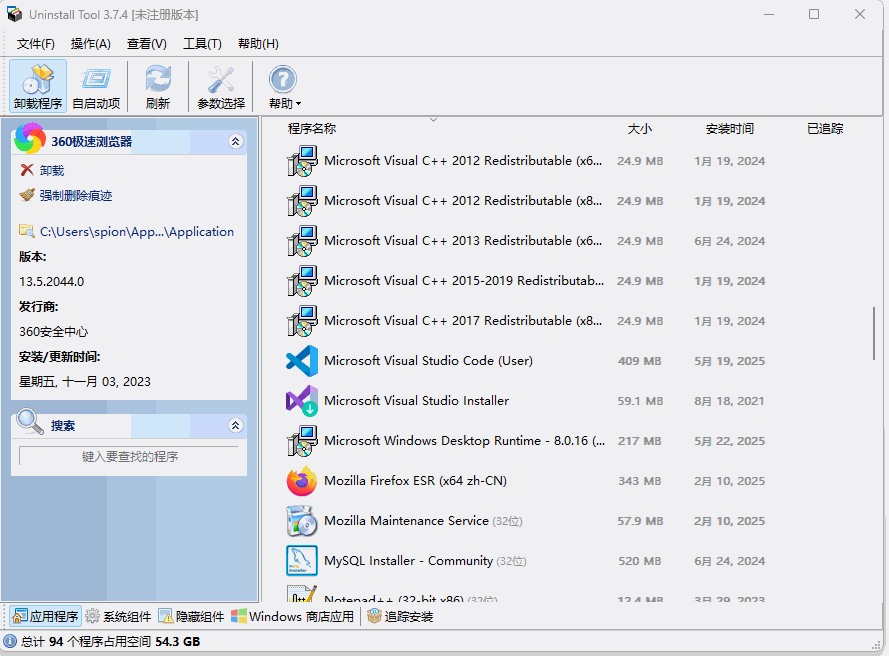Screen dimensions: 889x656
Task: Select the MySQL Installer icon in list
Action: (301, 561)
